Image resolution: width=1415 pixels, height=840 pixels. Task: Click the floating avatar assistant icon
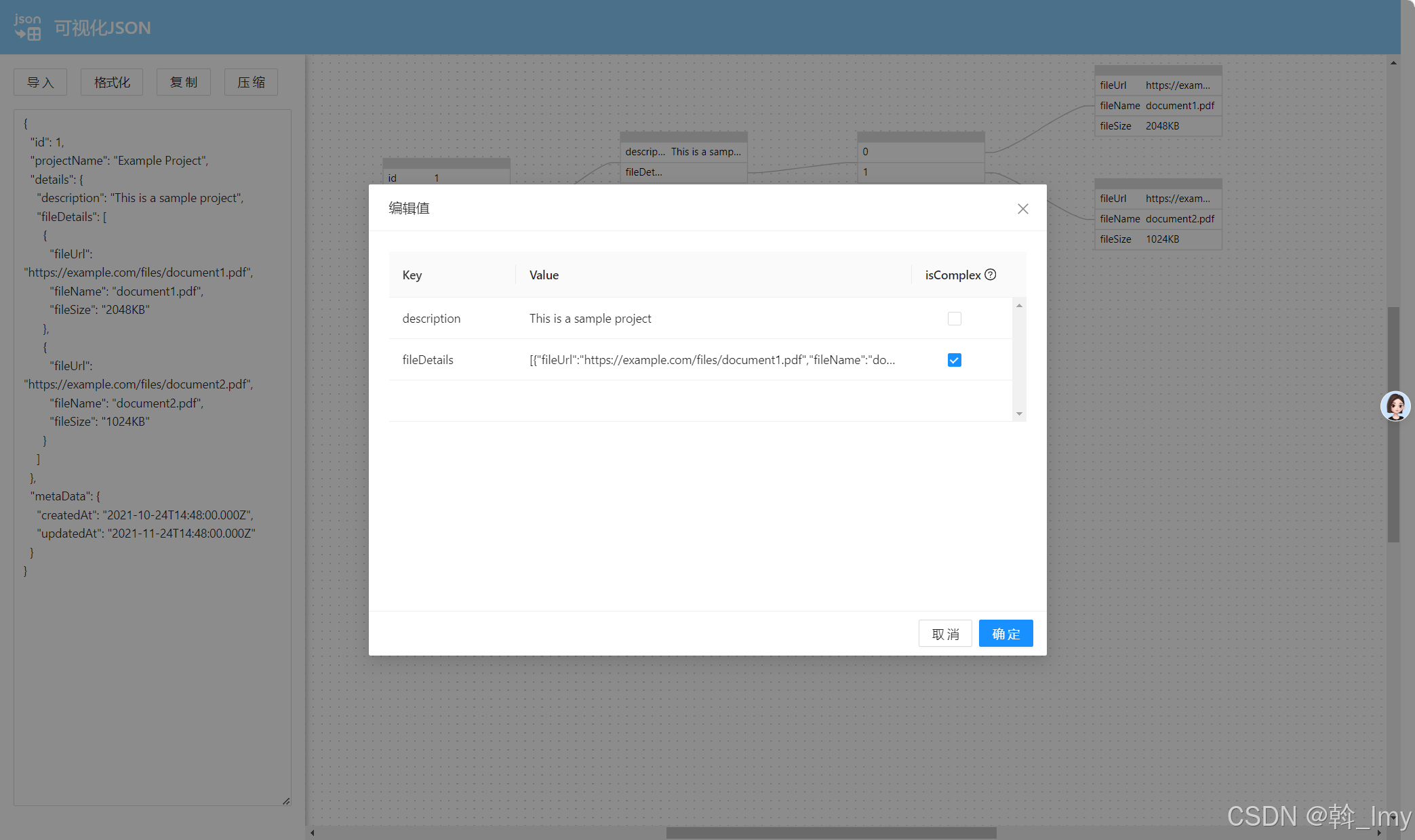[x=1395, y=406]
